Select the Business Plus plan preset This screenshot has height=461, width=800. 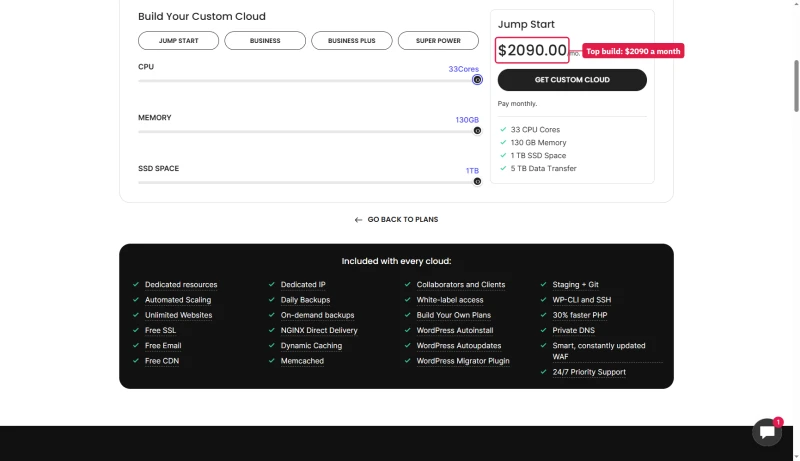(352, 41)
